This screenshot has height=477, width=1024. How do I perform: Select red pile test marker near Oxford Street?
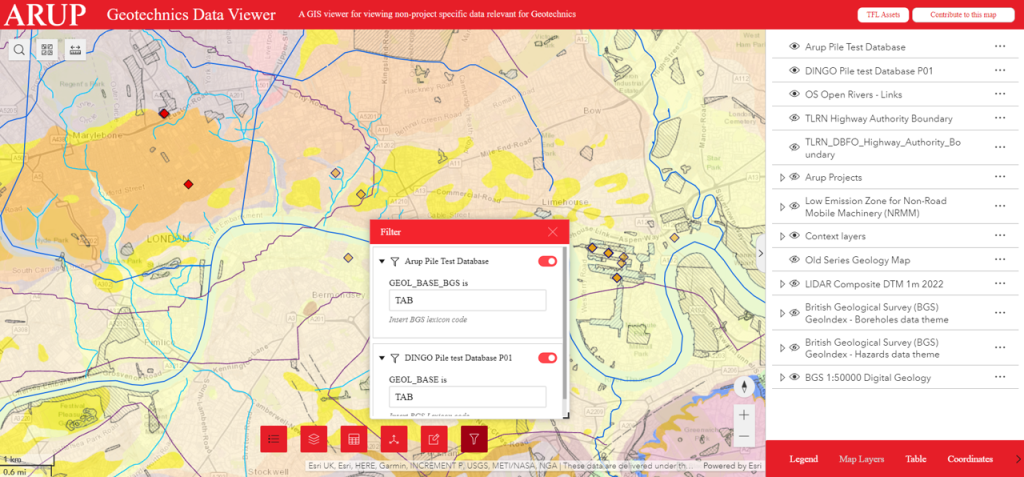(188, 184)
